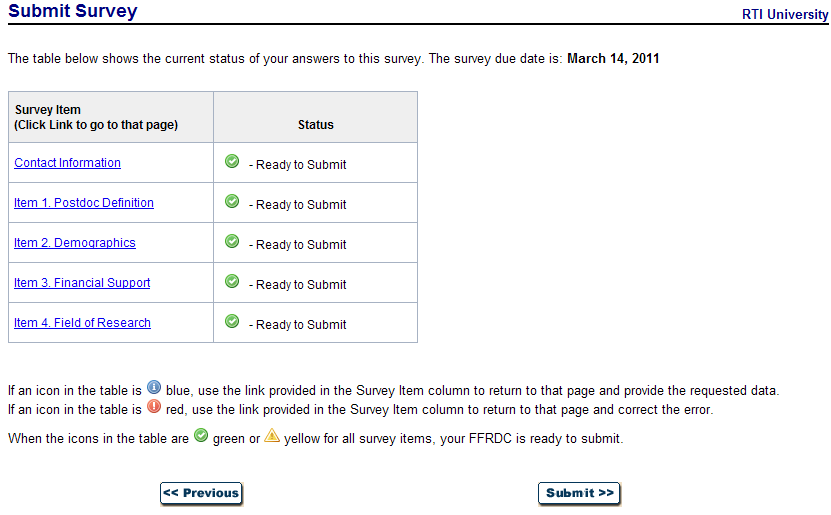Viewport: 831px width, 515px height.
Task: Click the green check icon for Contact Information
Action: [x=232, y=161]
